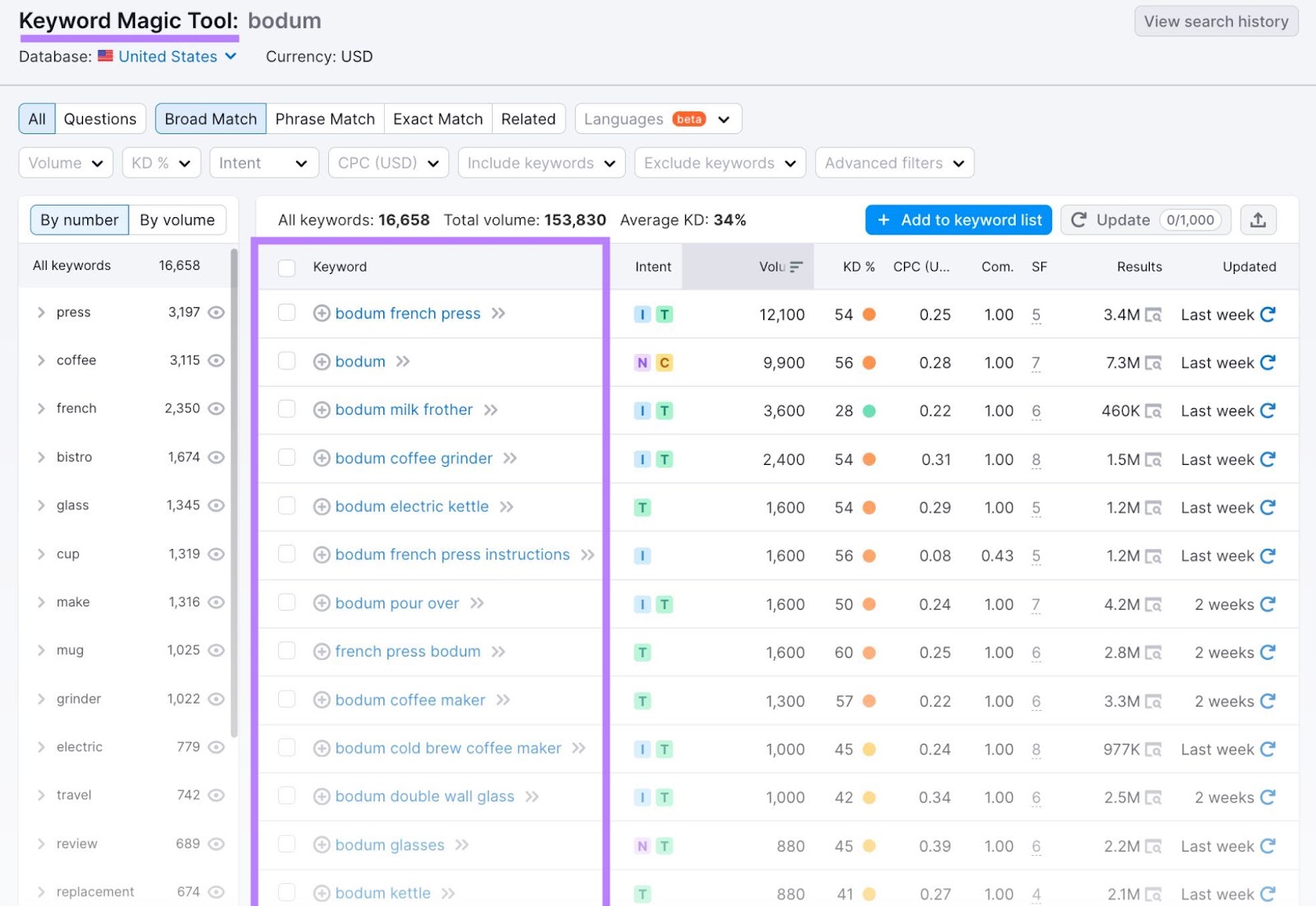
Task: Open the Volume filter dropdown
Action: 66,163
